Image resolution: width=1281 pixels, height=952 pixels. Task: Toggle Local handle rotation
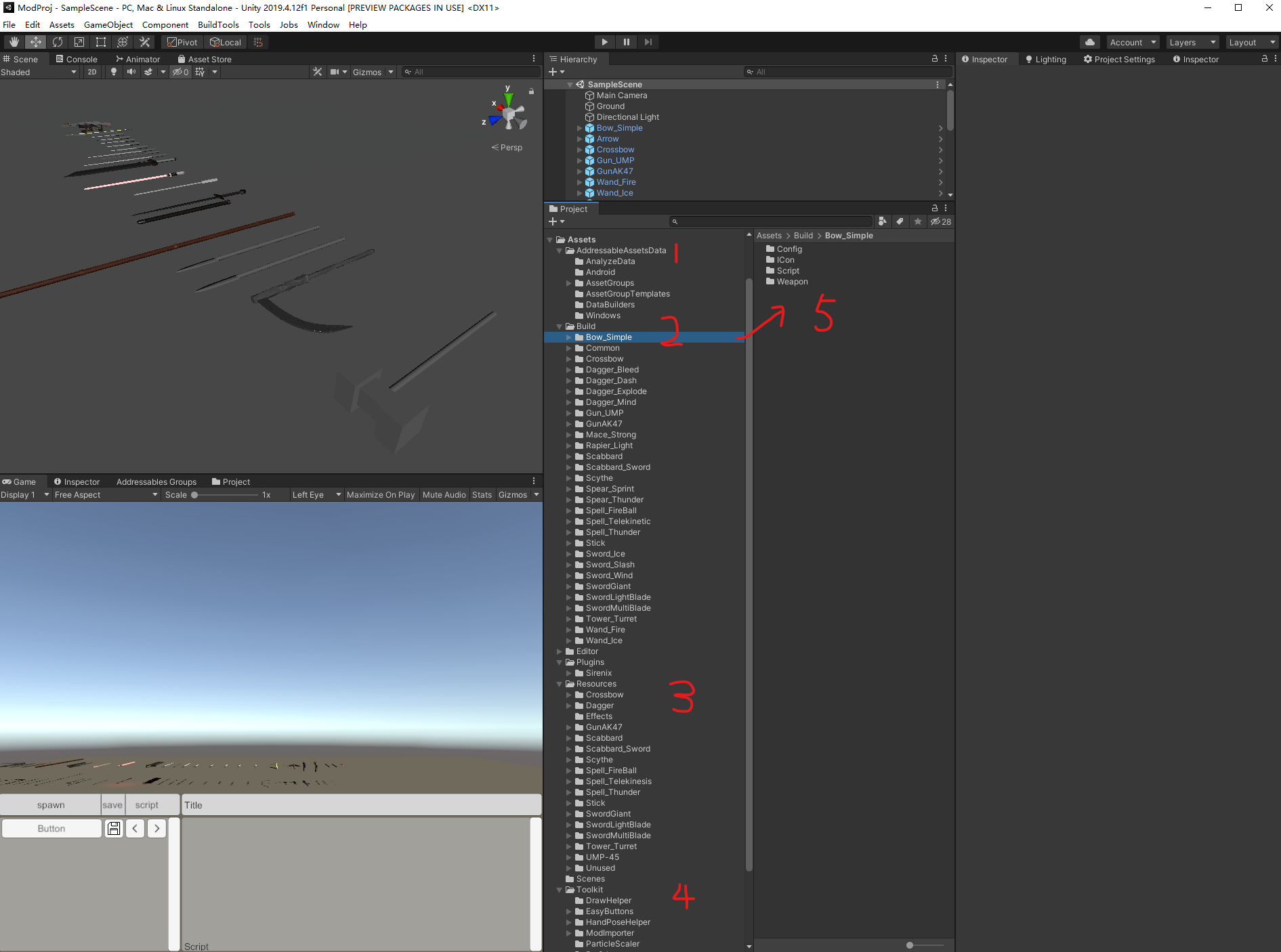(225, 42)
